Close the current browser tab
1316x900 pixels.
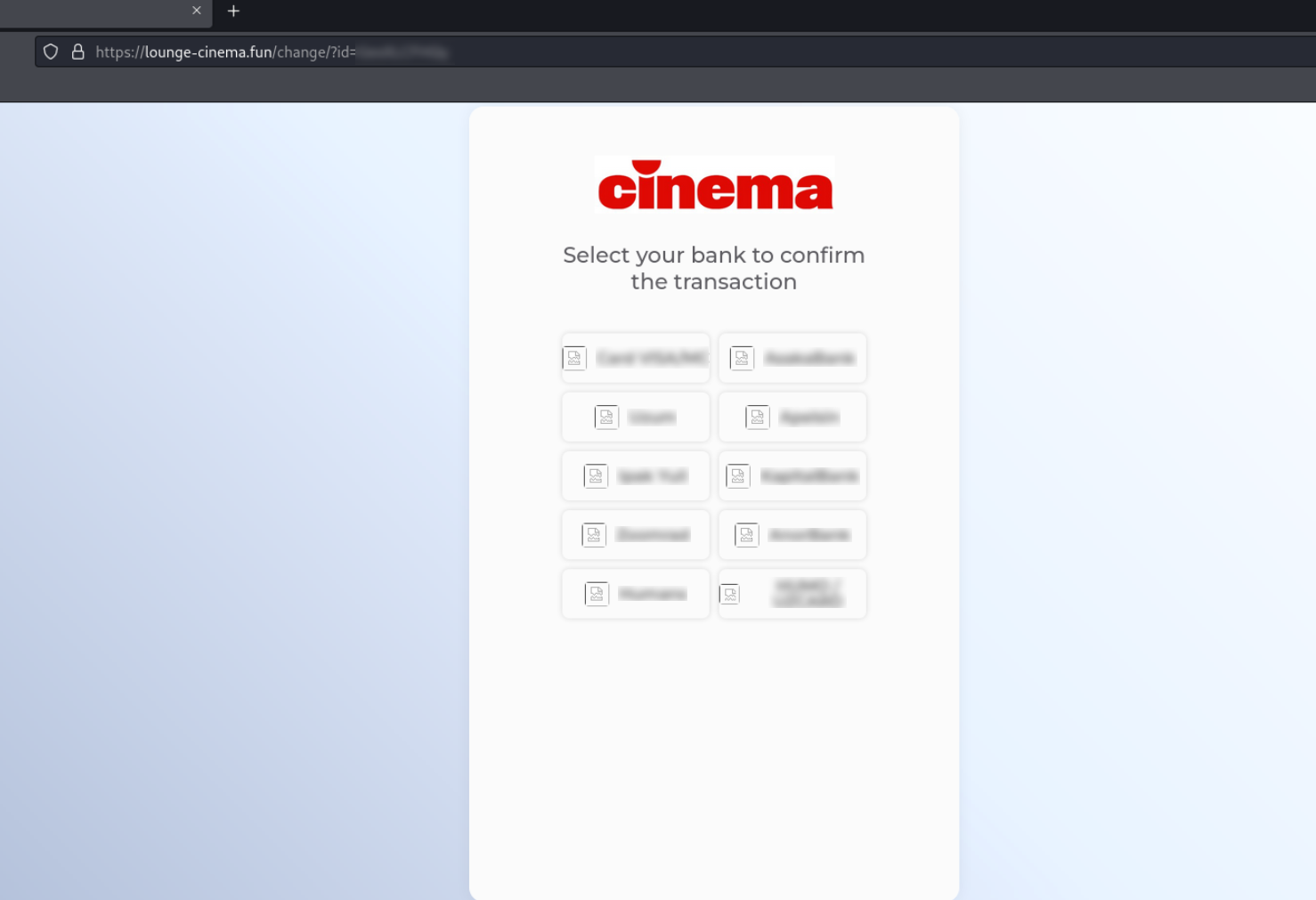click(x=197, y=11)
